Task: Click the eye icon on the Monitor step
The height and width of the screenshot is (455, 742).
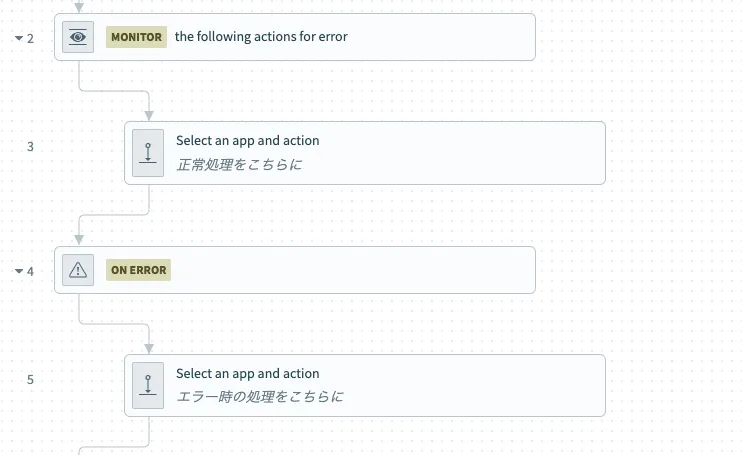Action: point(78,37)
